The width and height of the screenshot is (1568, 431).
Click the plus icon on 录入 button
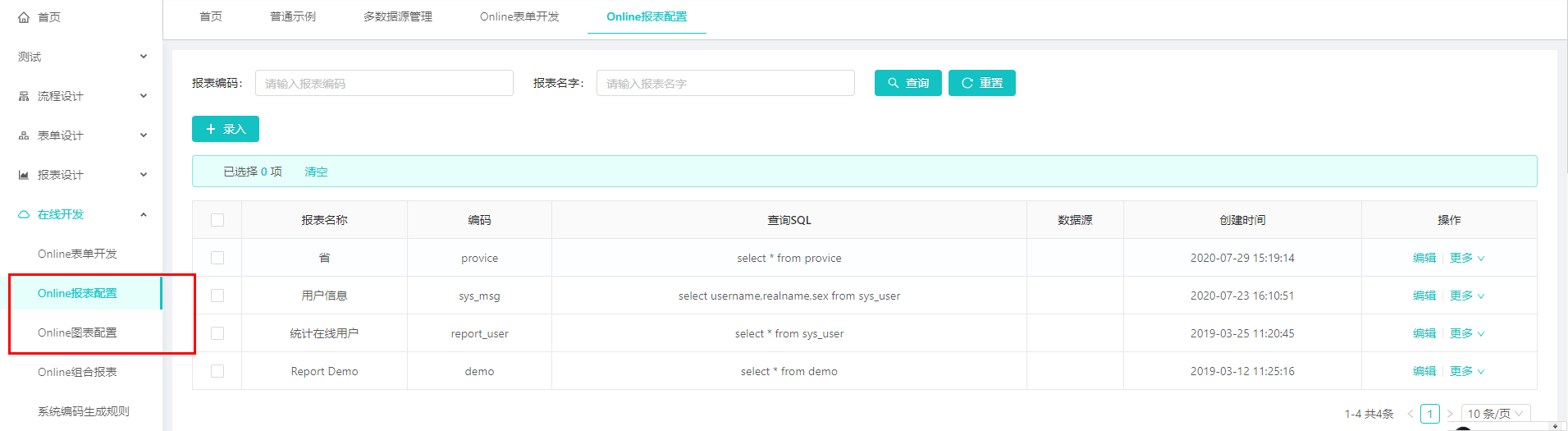pos(211,129)
